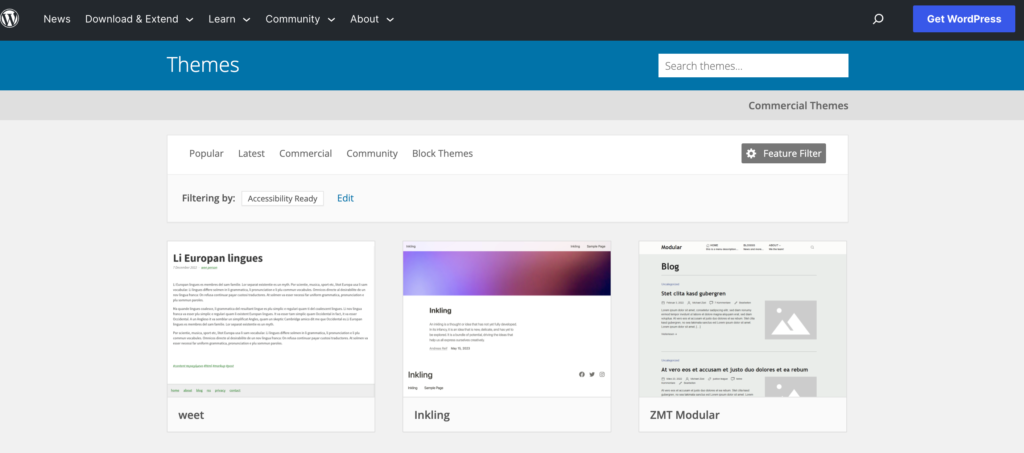1024x453 pixels.
Task: Open the News page link
Action: [57, 19]
